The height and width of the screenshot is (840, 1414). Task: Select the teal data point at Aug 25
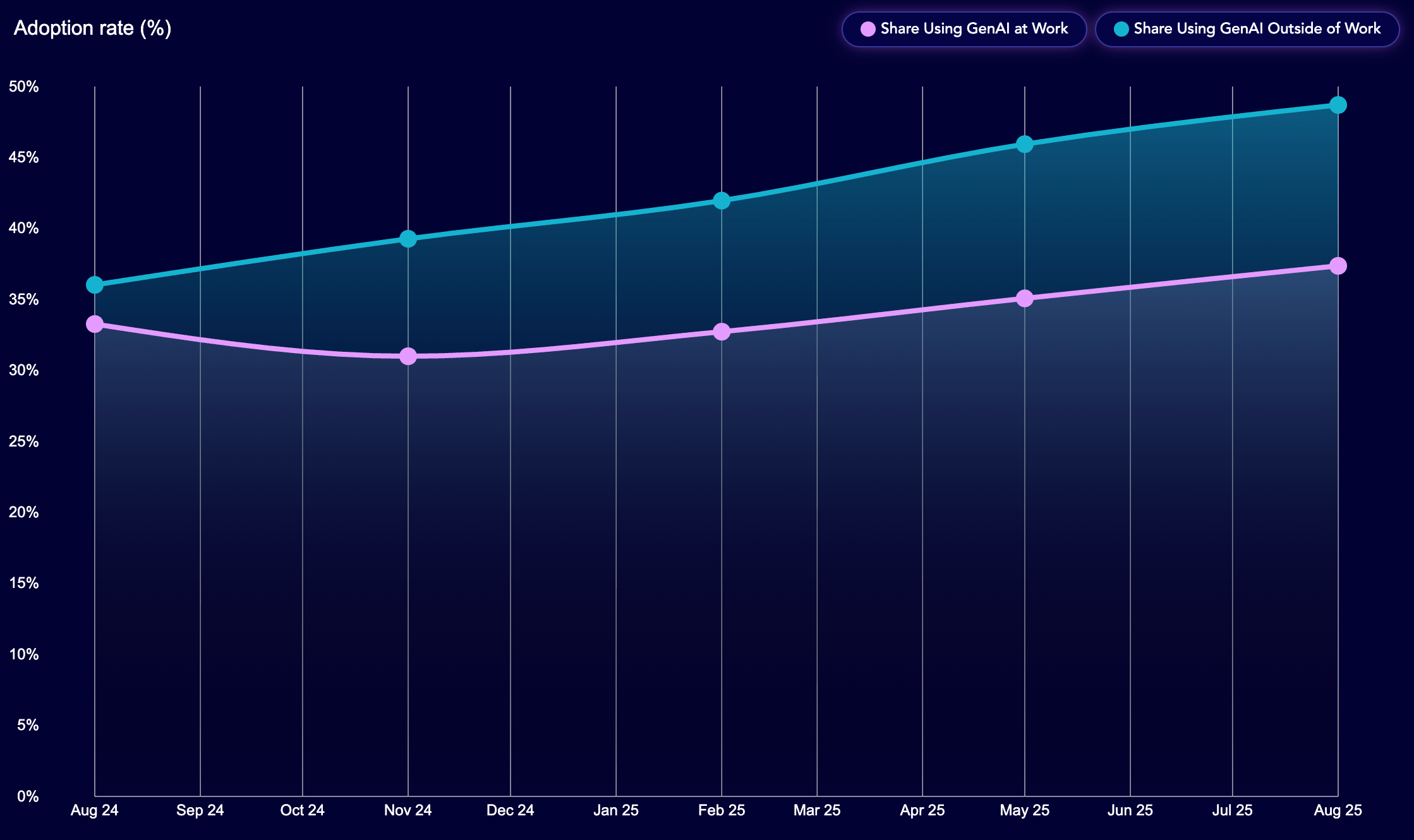point(1338,105)
